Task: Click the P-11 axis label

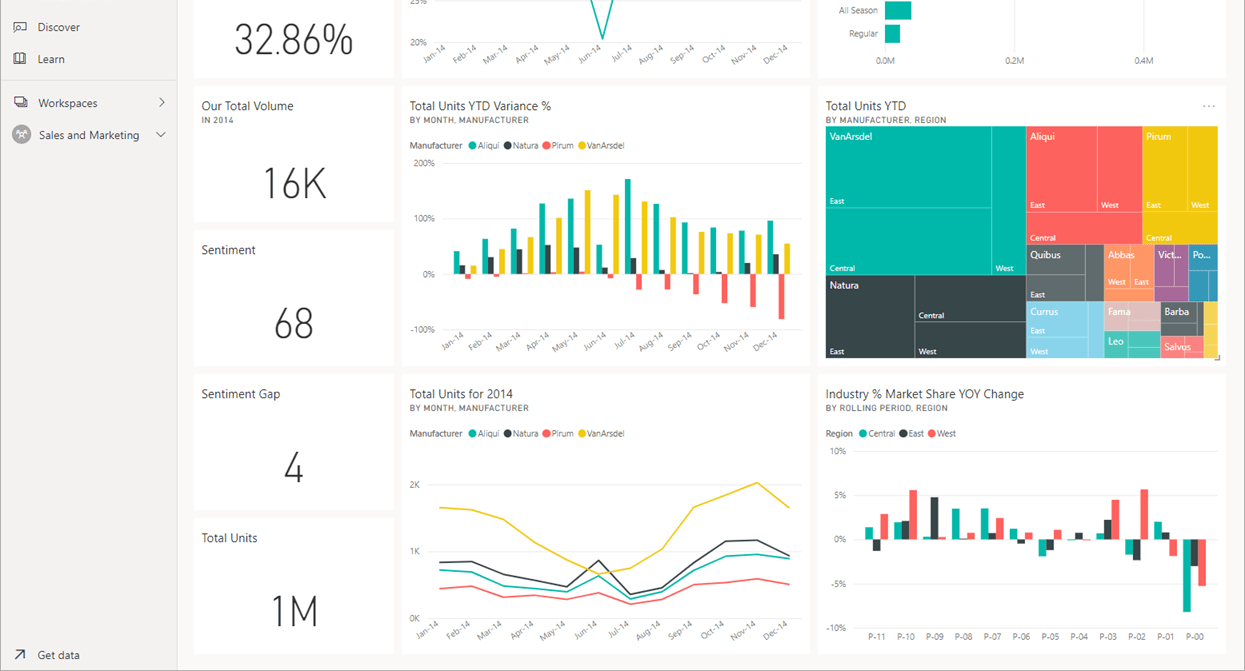Action: [877, 636]
